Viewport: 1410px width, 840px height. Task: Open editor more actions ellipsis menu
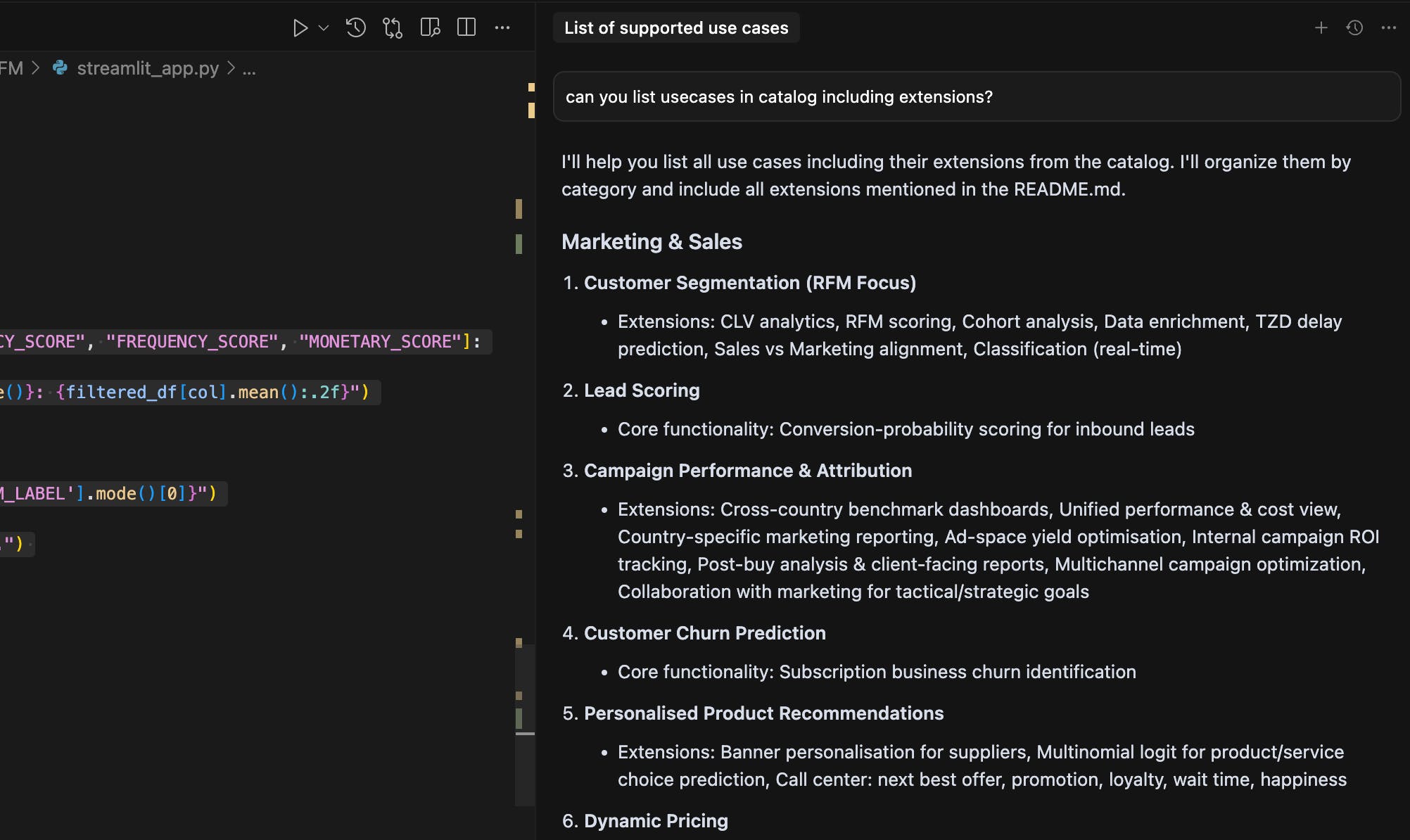[x=502, y=28]
